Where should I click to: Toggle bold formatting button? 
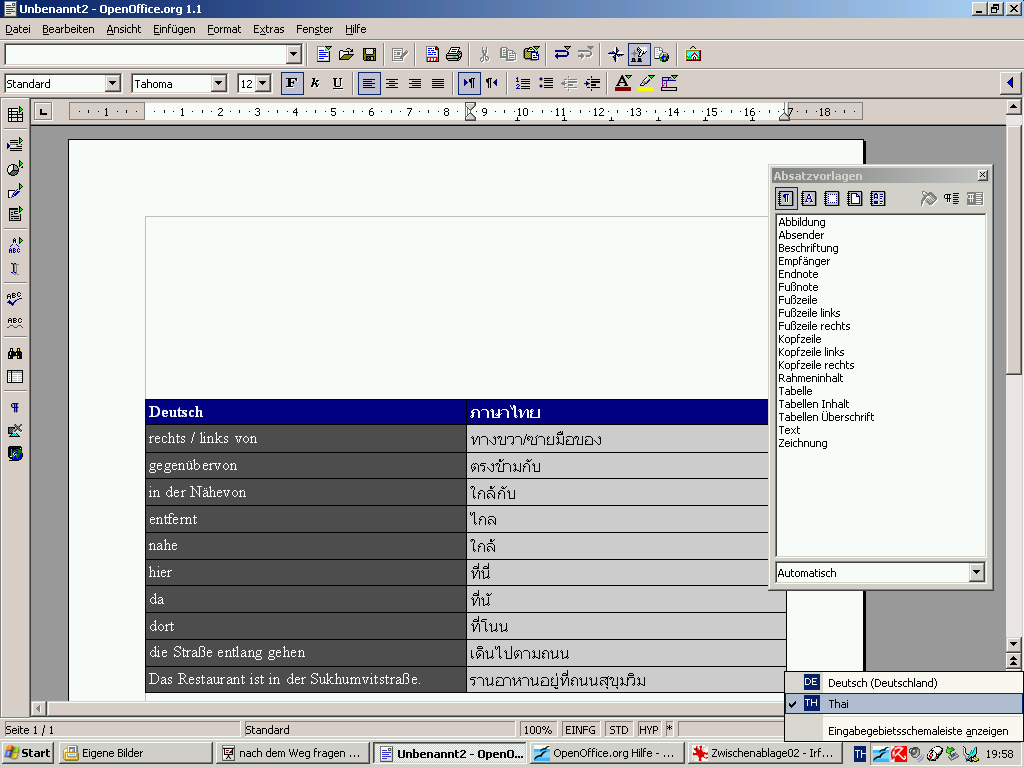tap(291, 83)
